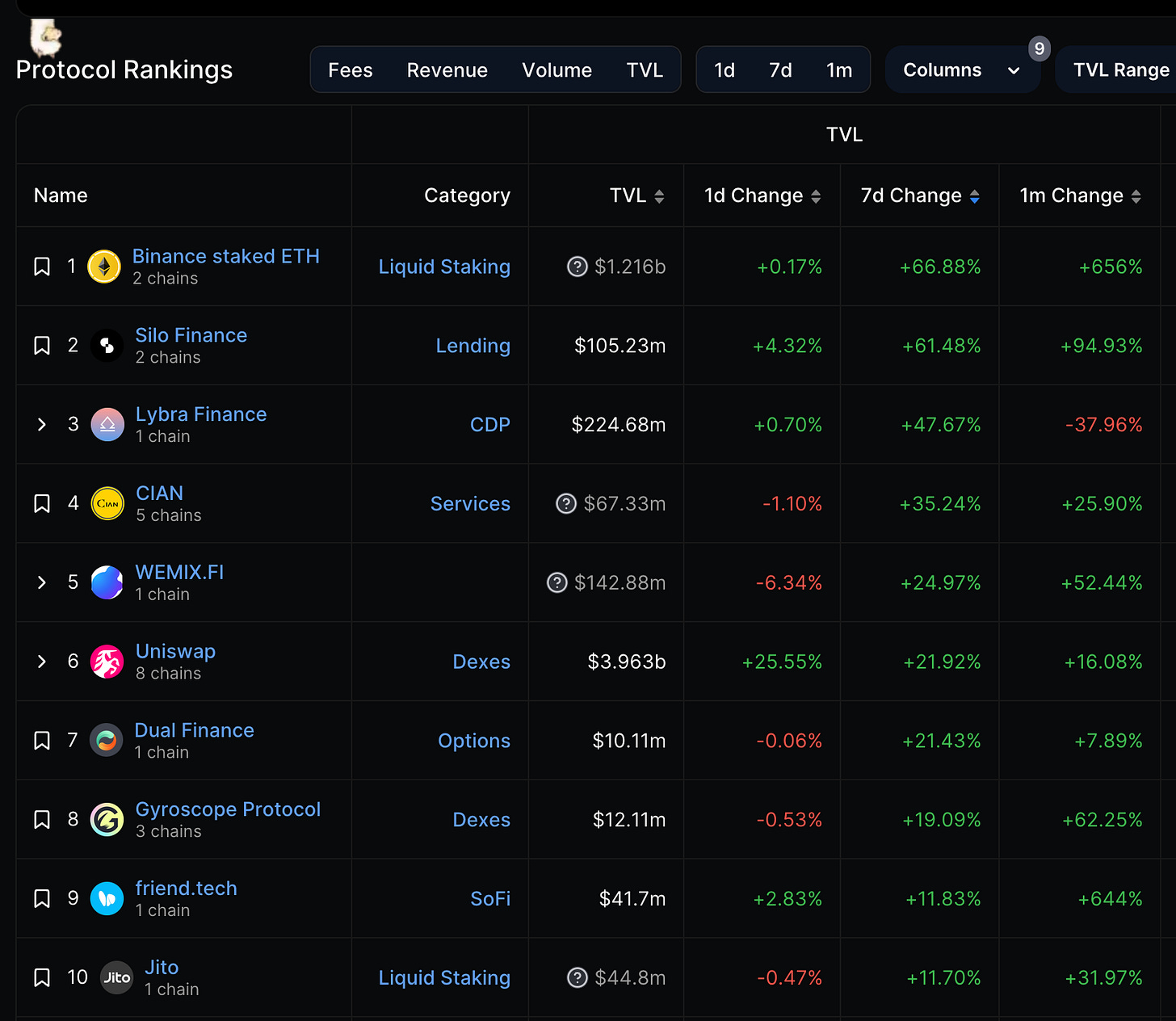Image resolution: width=1176 pixels, height=1021 pixels.
Task: Open the Dual Finance link
Action: pos(195,730)
